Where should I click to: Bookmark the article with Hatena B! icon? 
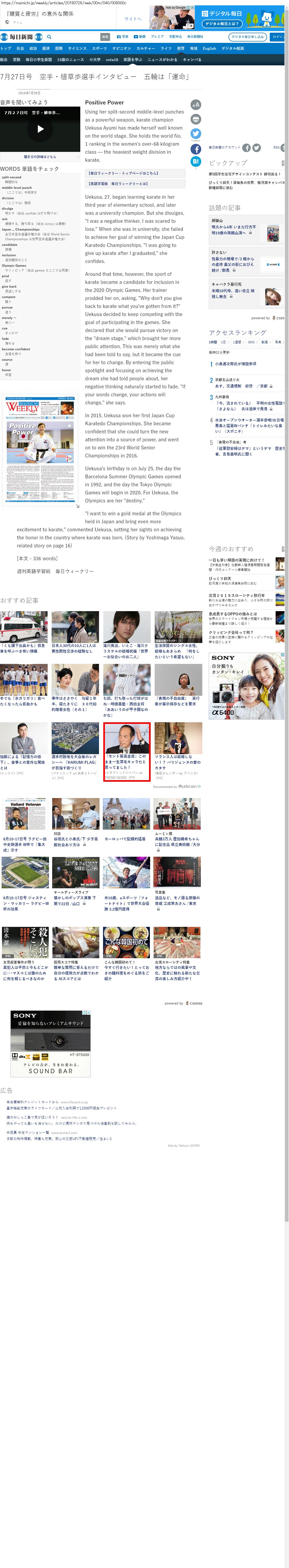[195, 161]
